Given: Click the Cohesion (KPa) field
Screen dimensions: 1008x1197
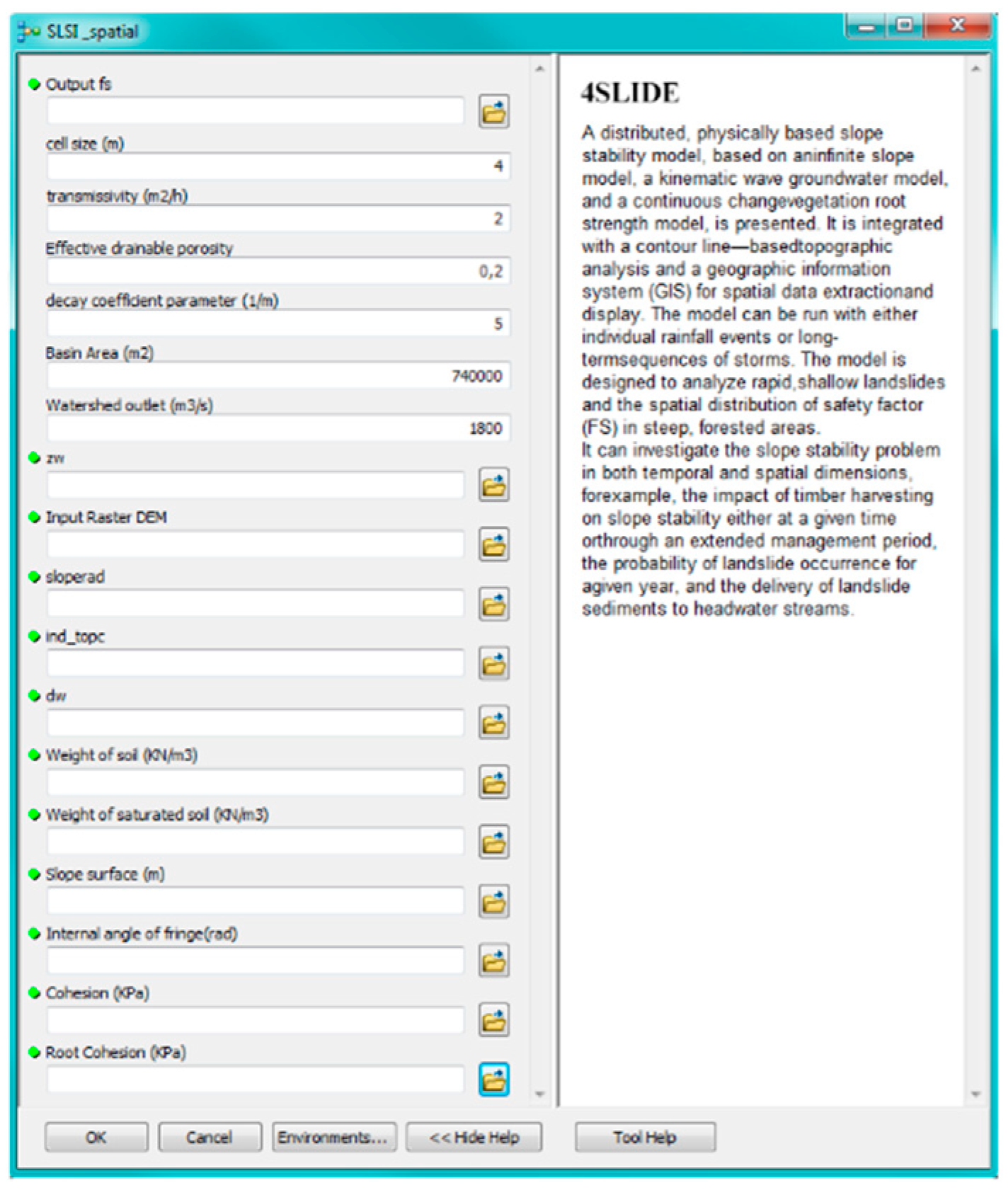Looking at the screenshot, I should coord(256,1020).
